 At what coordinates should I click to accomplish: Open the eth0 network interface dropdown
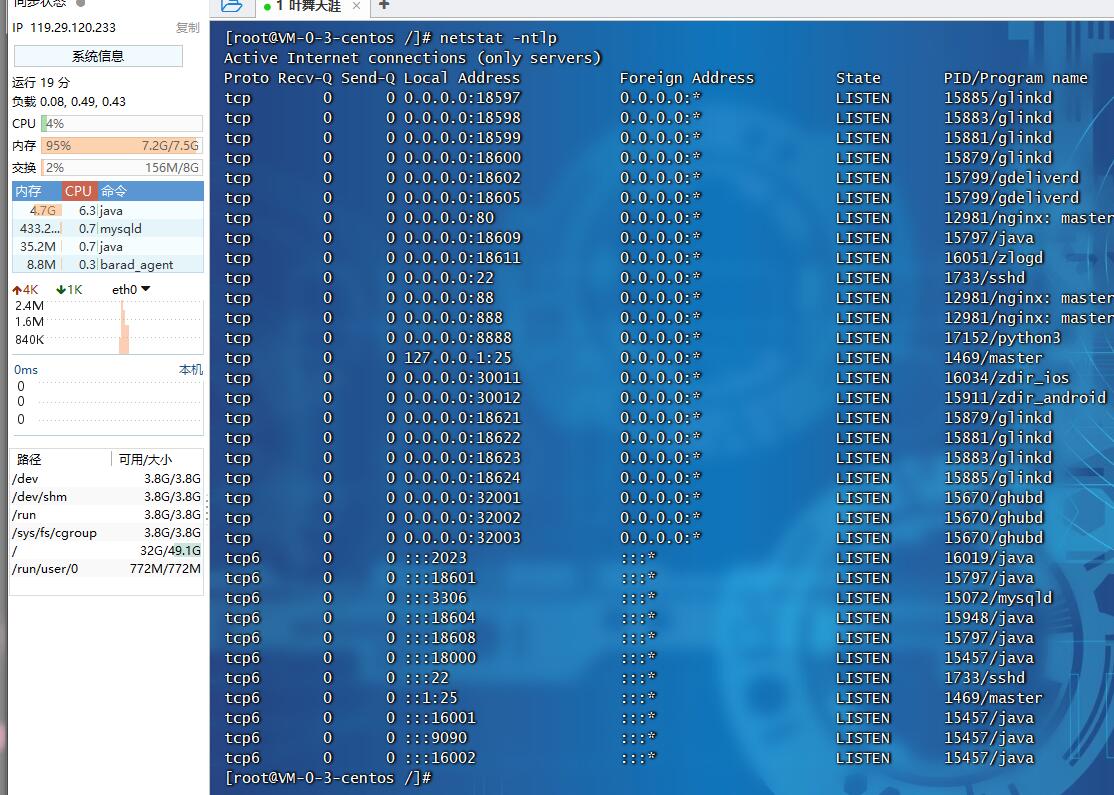[x=131, y=289]
